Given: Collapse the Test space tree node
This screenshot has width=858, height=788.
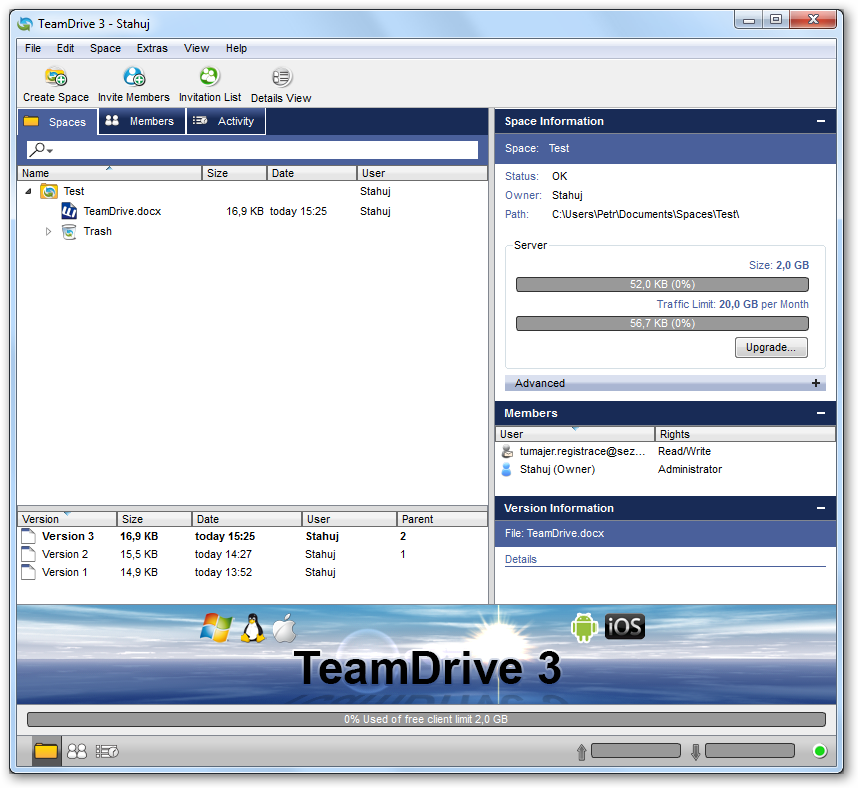Looking at the screenshot, I should tap(28, 192).
